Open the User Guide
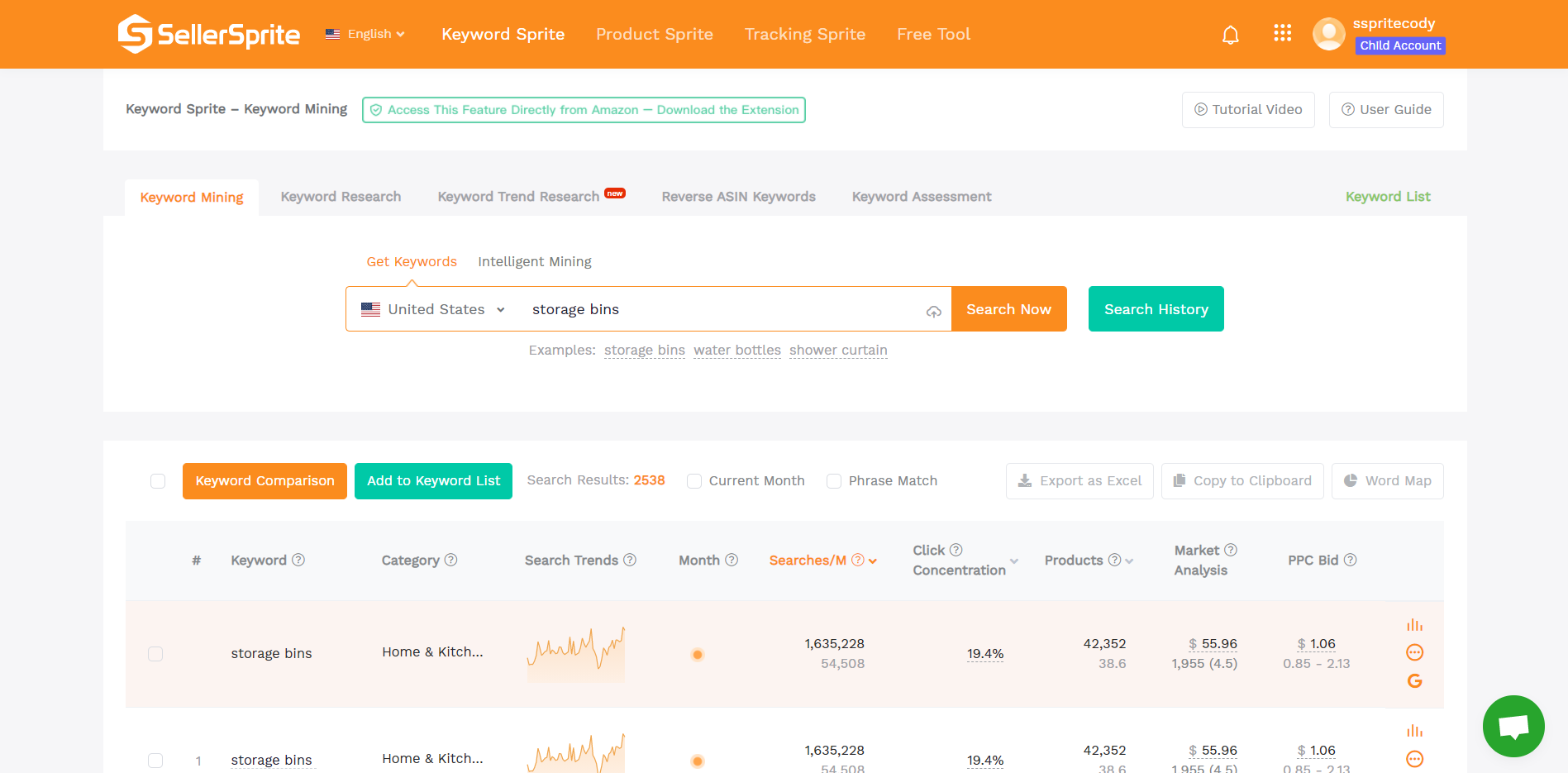 click(1386, 110)
